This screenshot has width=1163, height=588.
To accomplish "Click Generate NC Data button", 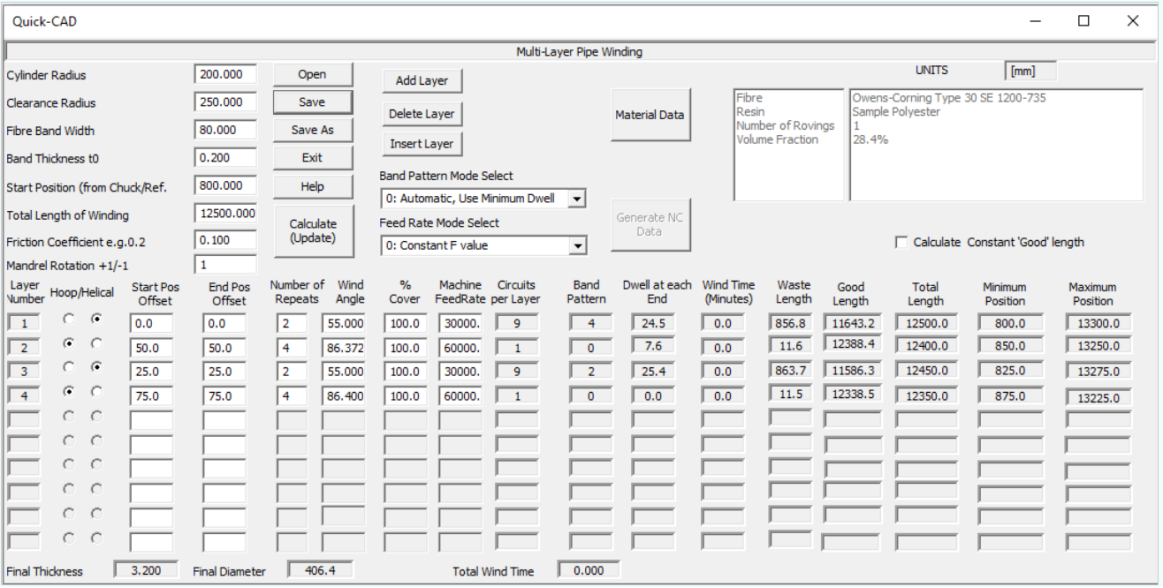I will coord(650,225).
